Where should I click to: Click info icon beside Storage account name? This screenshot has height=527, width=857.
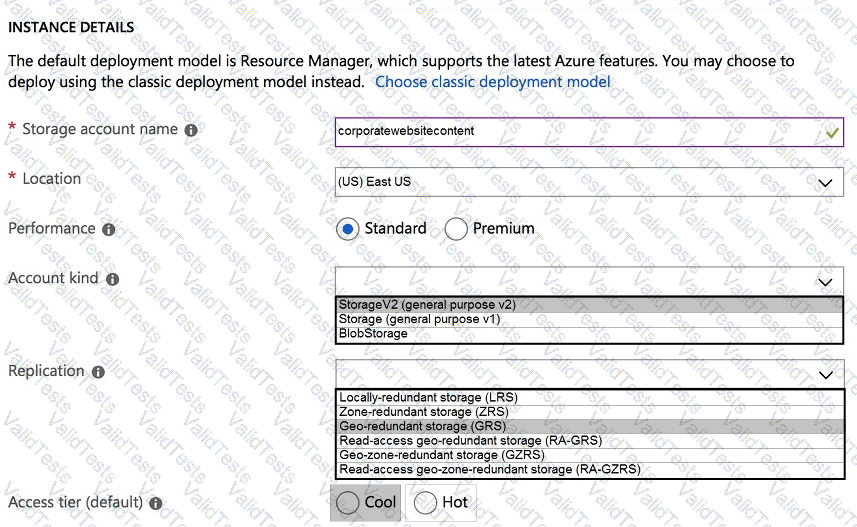coord(191,130)
